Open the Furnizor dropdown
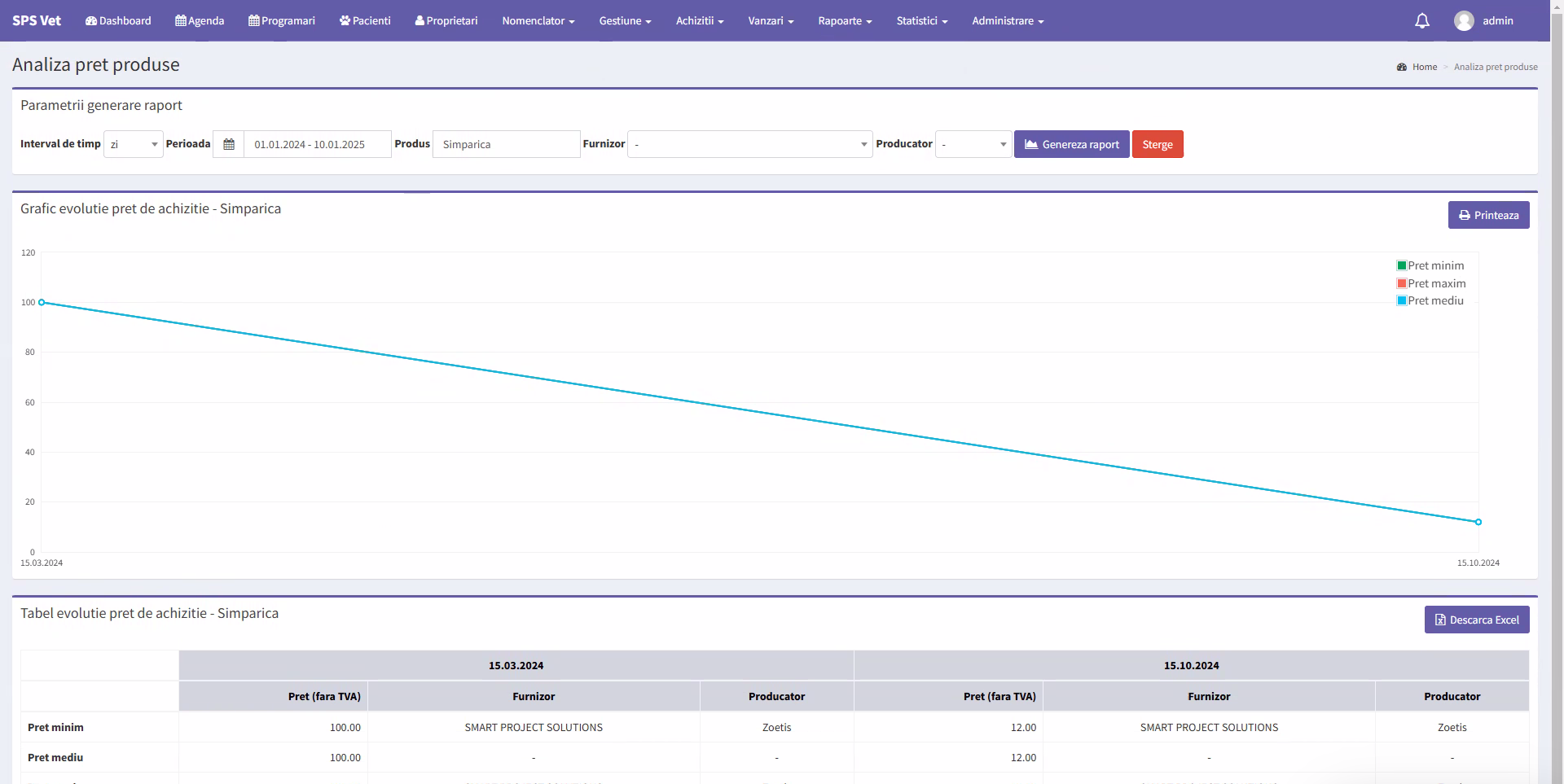This screenshot has height=784, width=1564. (x=749, y=144)
